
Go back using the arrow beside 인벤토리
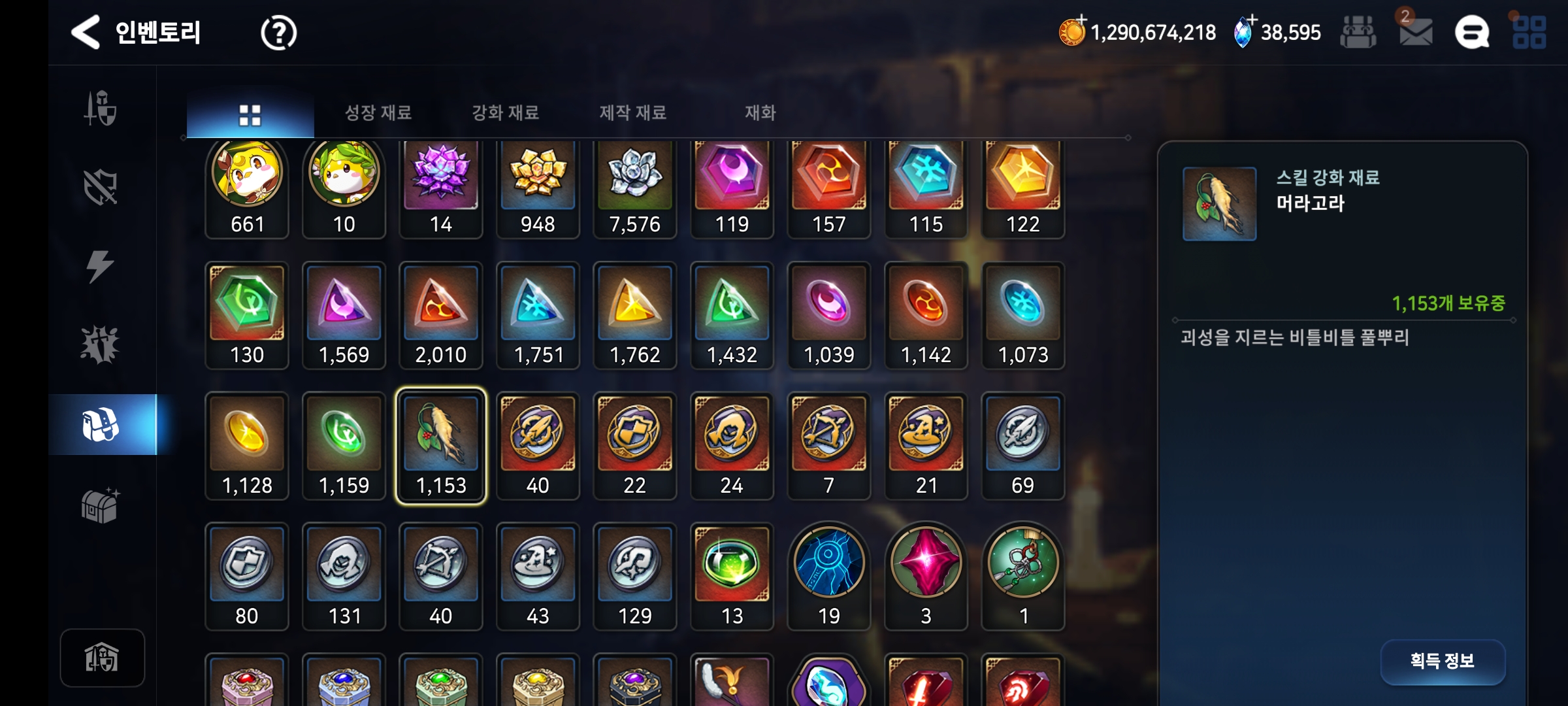click(86, 32)
